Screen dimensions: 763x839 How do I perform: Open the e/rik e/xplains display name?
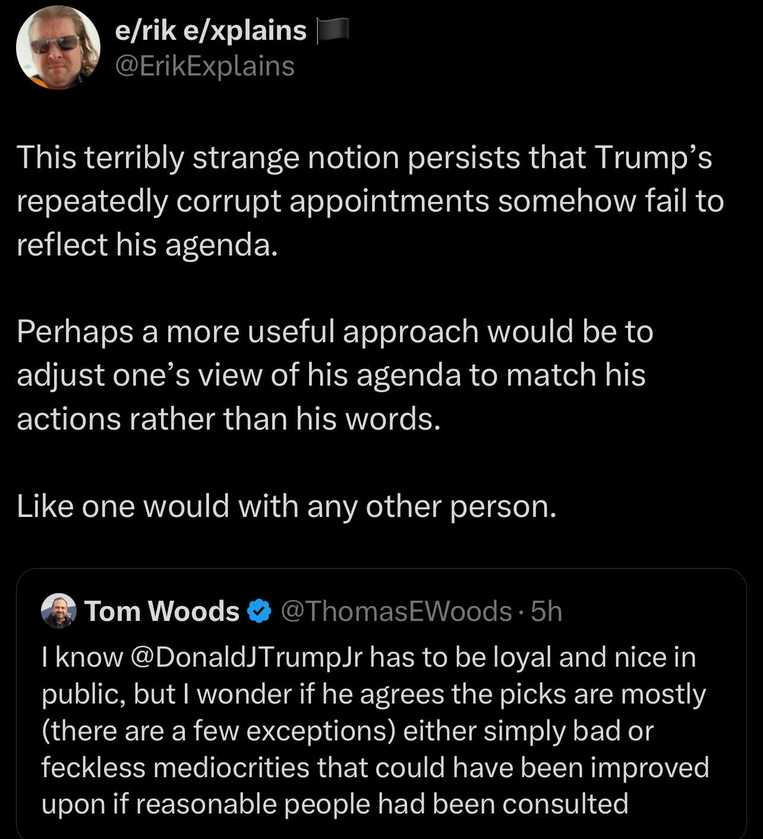(x=211, y=30)
